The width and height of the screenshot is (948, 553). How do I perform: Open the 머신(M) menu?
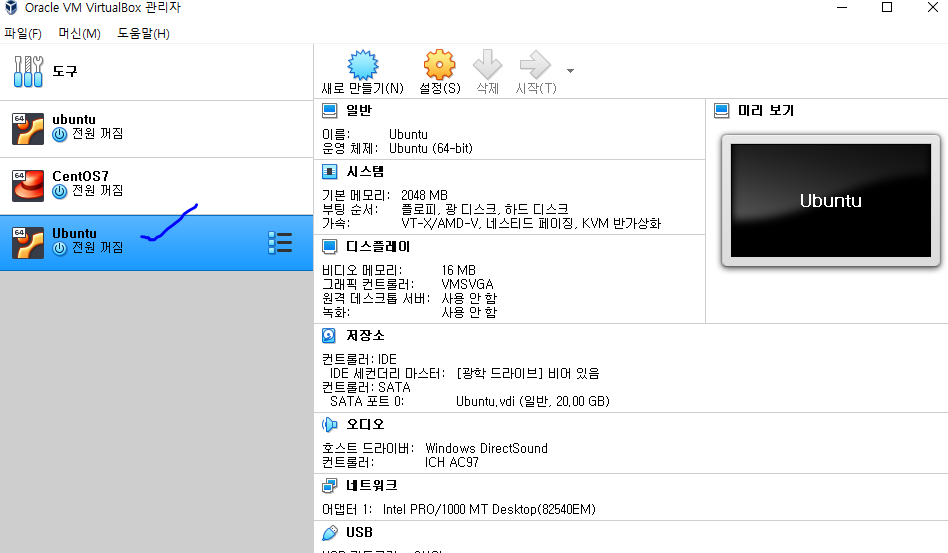point(79,33)
